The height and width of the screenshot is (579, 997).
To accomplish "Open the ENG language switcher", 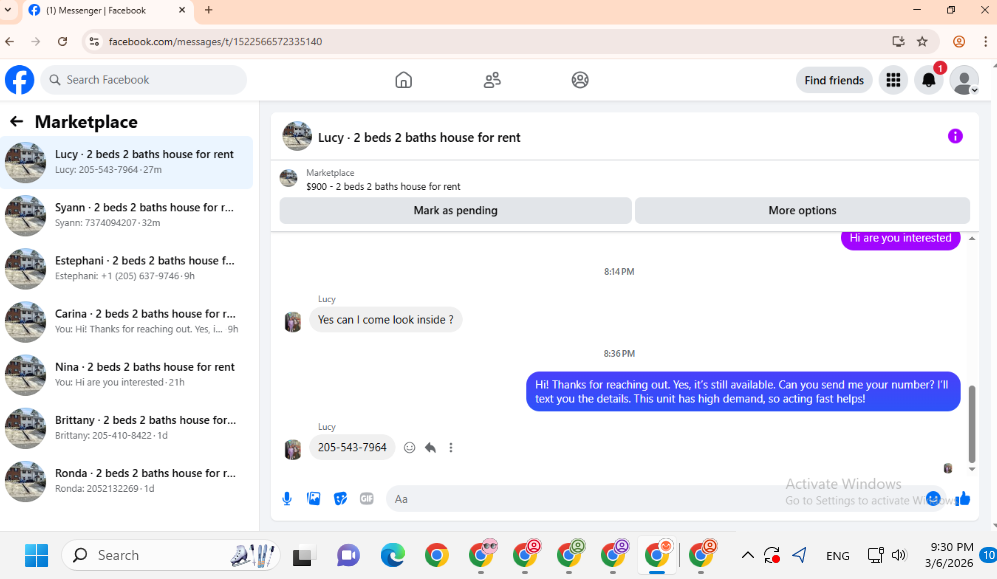I will click(837, 555).
